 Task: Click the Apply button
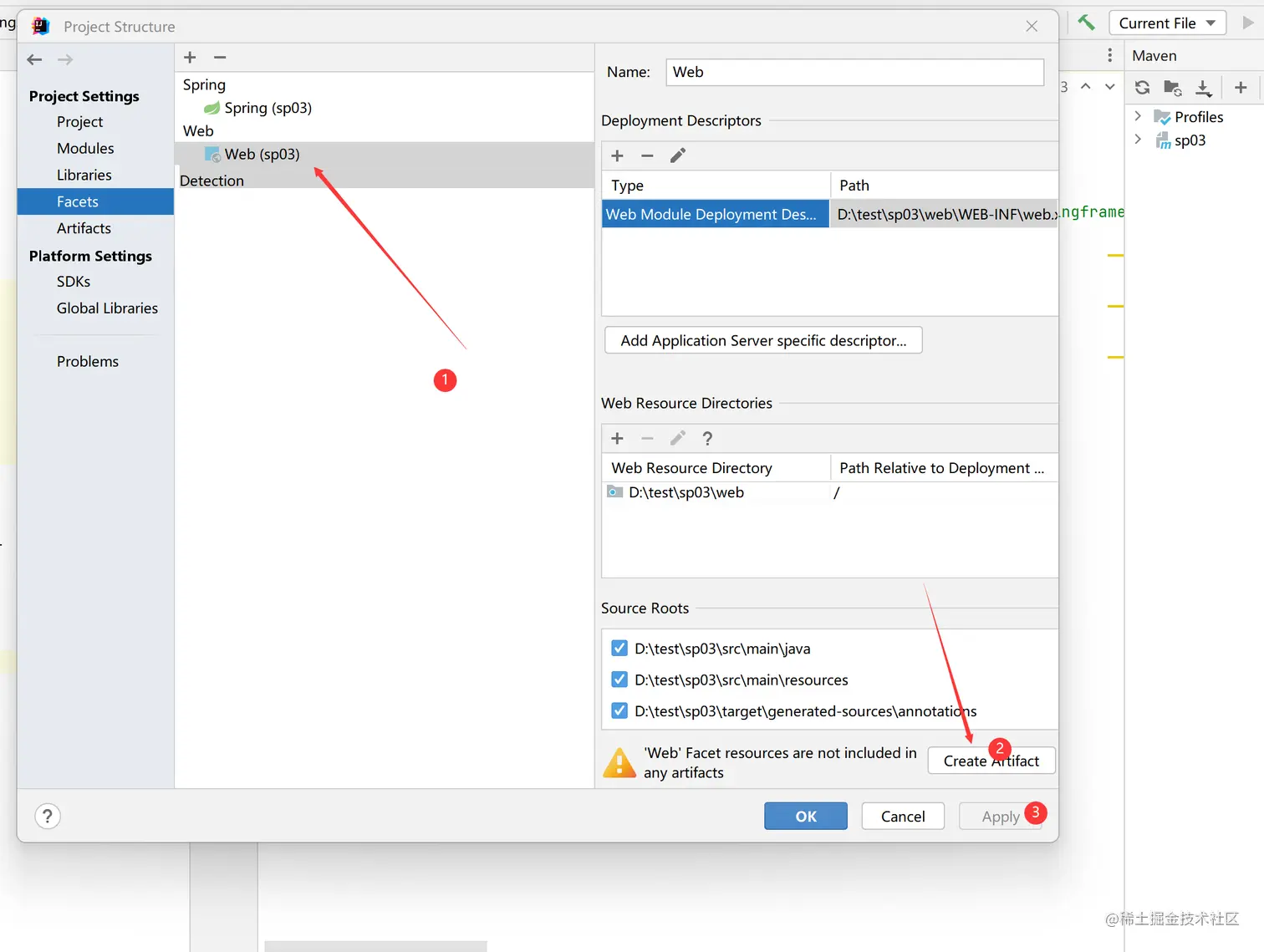[1001, 816]
